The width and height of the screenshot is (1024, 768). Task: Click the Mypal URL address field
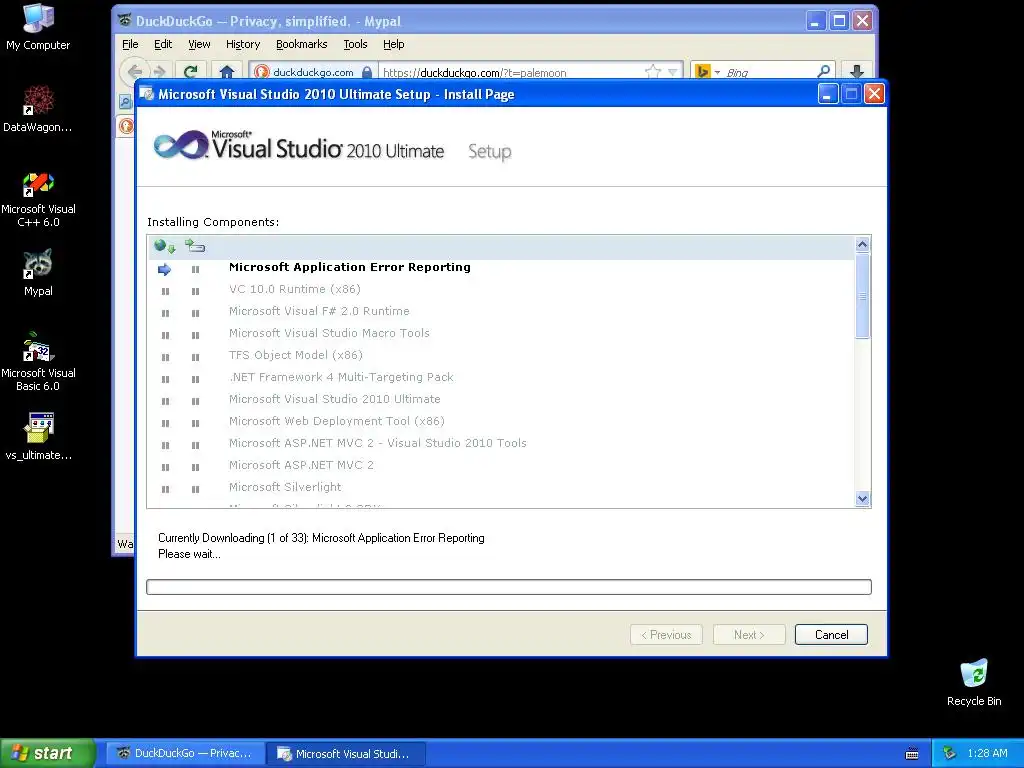click(509, 72)
